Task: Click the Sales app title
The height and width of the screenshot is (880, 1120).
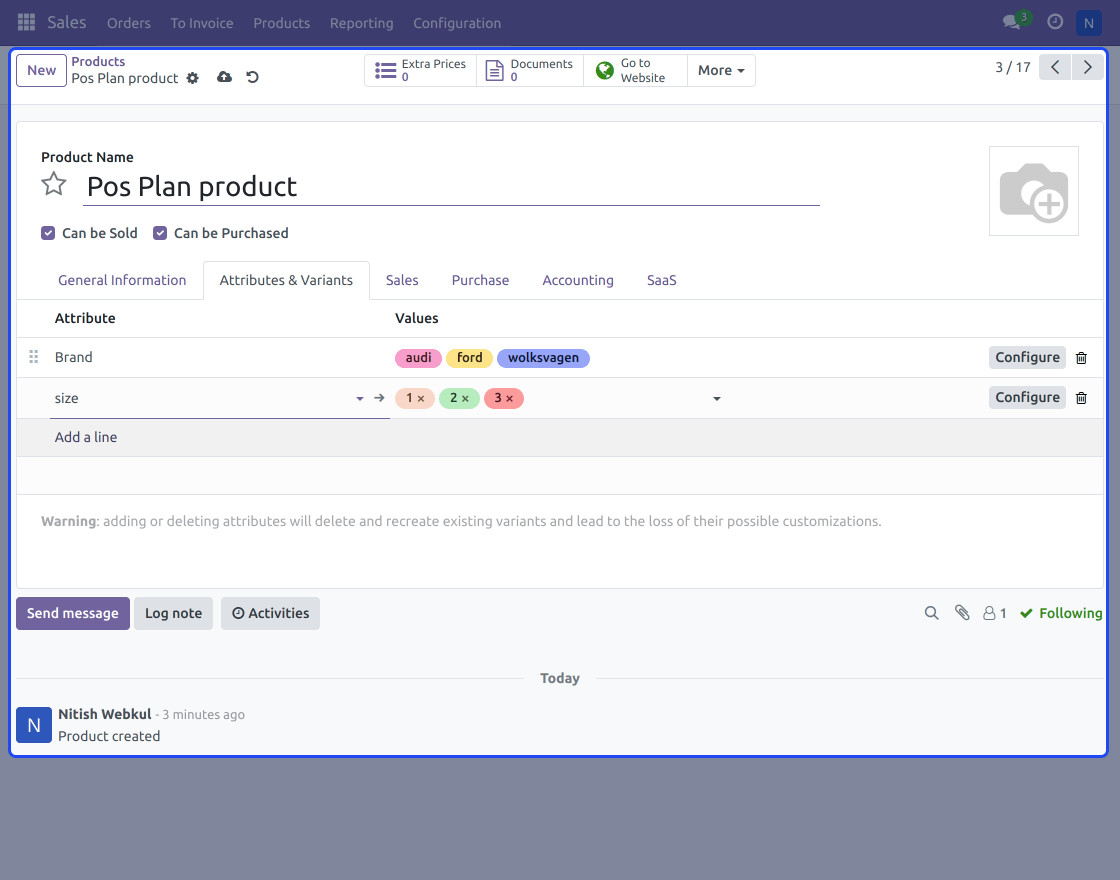Action: (66, 22)
